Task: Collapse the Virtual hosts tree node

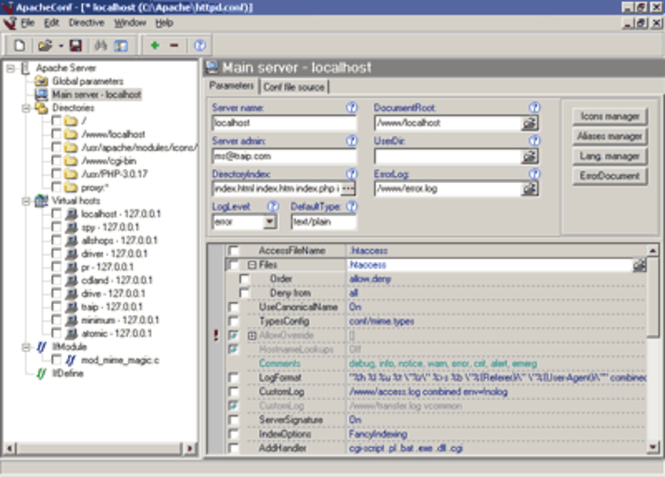Action: click(x=26, y=201)
